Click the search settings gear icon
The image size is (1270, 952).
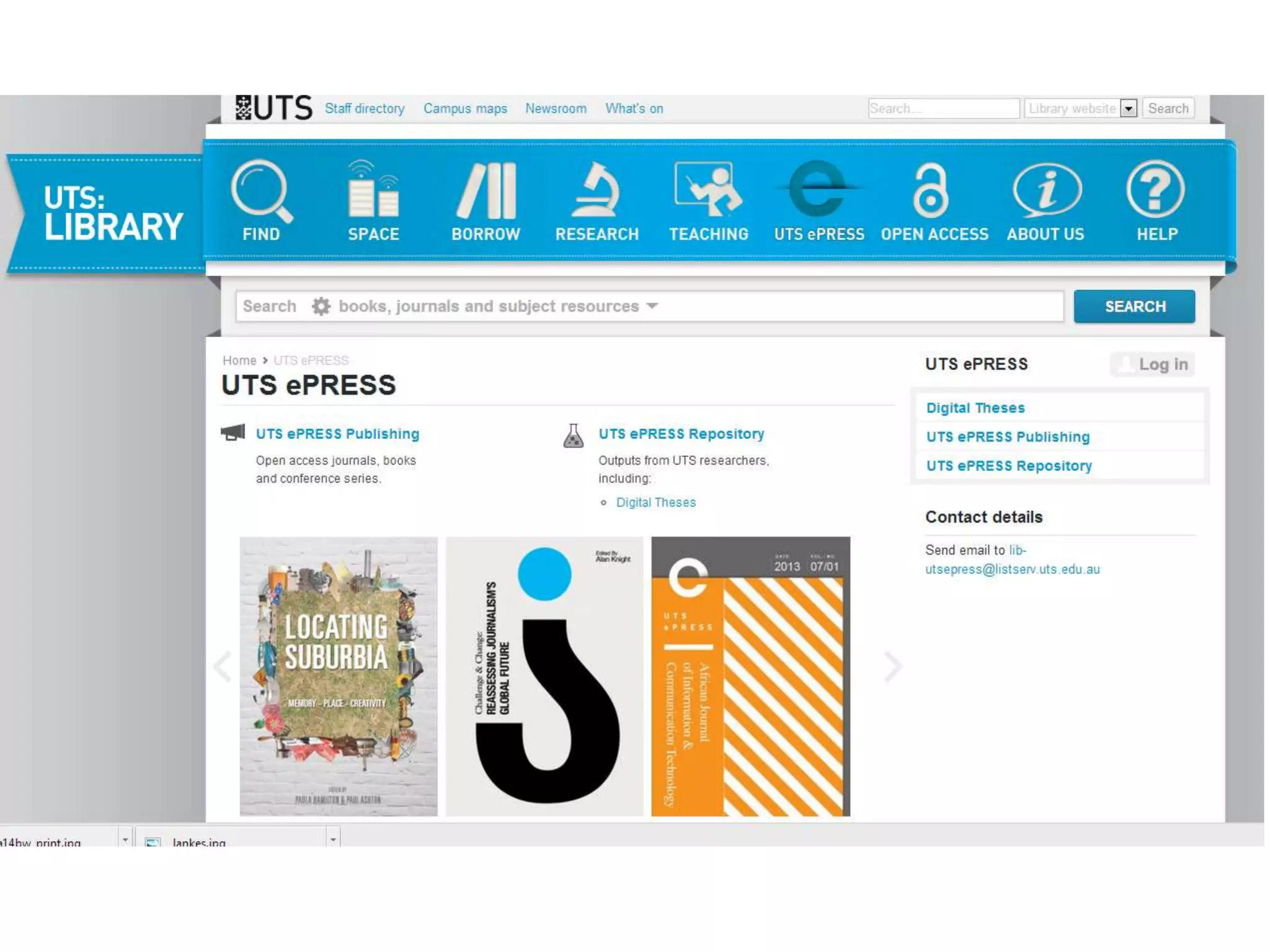click(321, 306)
